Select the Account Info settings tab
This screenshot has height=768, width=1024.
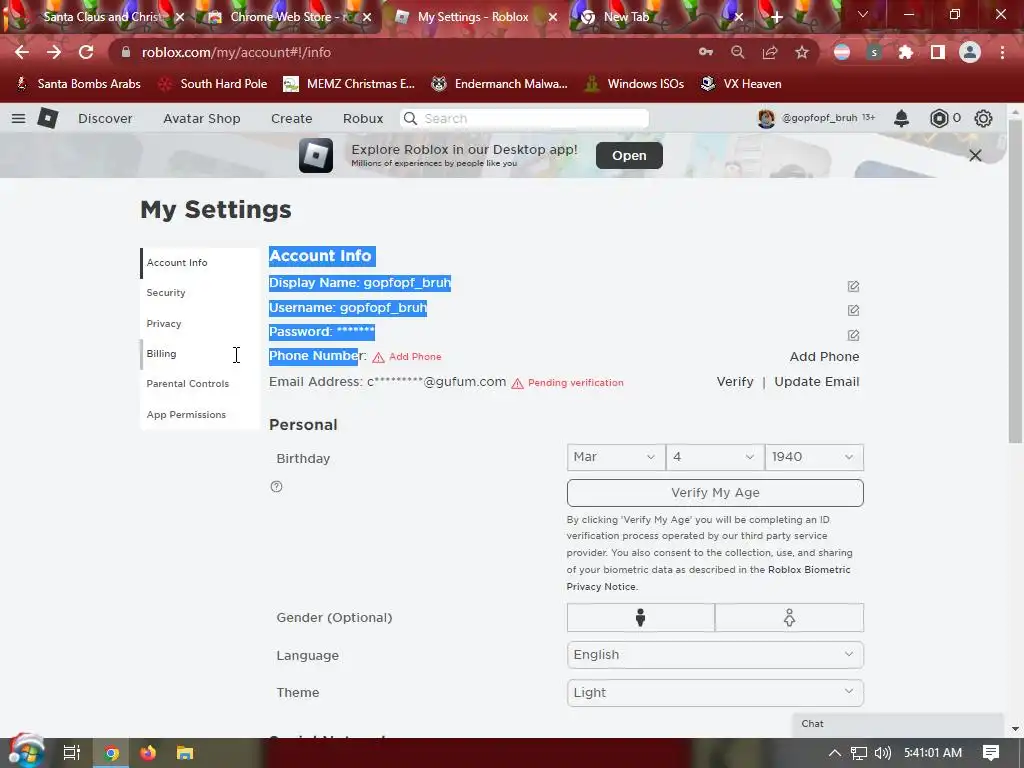pyautogui.click(x=200, y=263)
